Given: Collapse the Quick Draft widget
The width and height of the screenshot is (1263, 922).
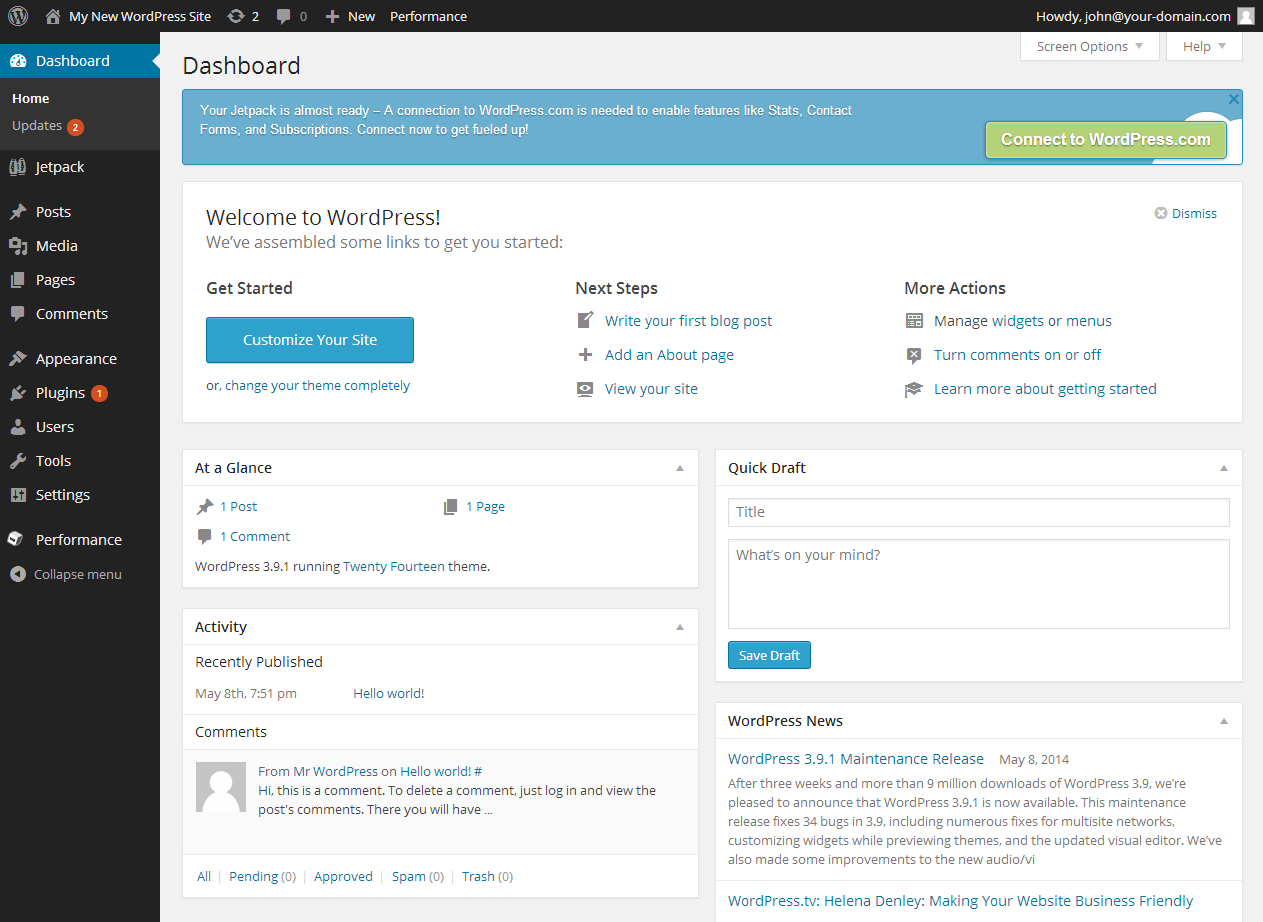Looking at the screenshot, I should [1224, 468].
